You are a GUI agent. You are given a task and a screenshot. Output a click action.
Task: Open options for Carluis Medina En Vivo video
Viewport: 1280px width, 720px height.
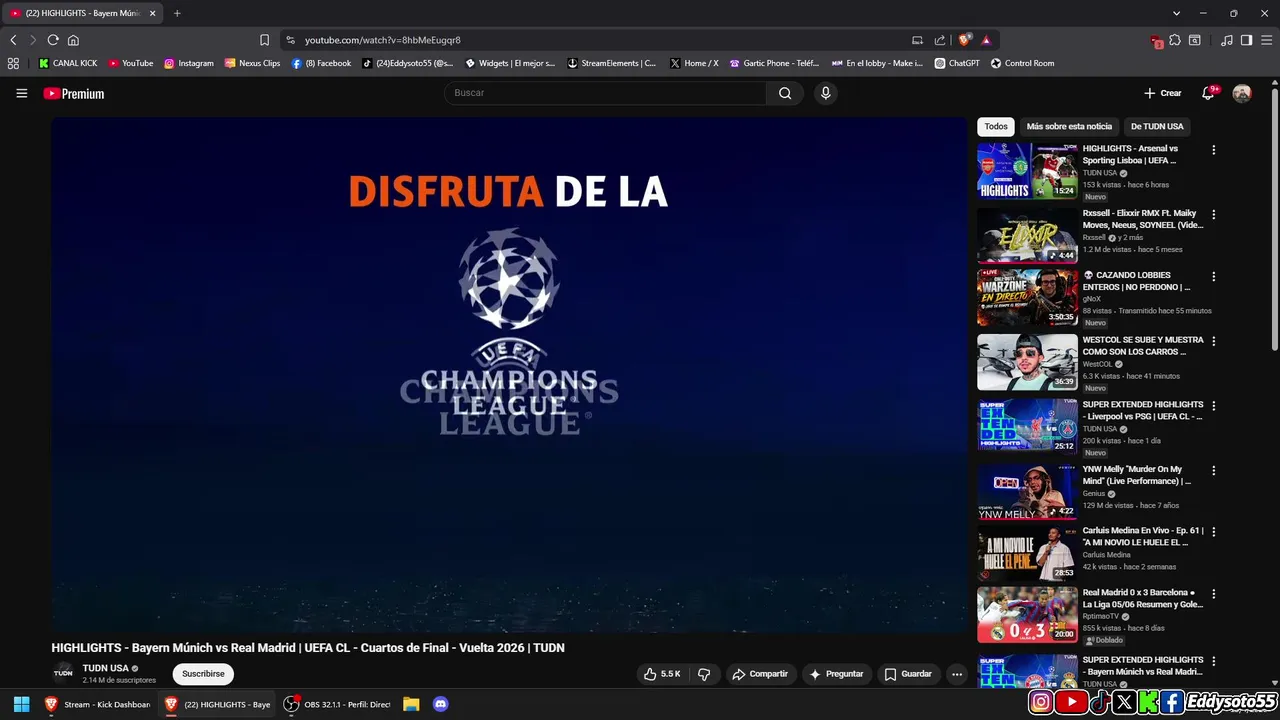1214,532
